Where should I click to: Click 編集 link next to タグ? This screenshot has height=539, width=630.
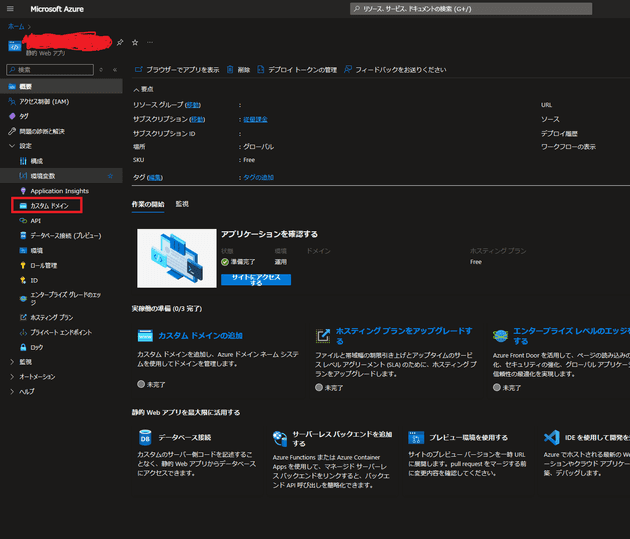point(155,178)
